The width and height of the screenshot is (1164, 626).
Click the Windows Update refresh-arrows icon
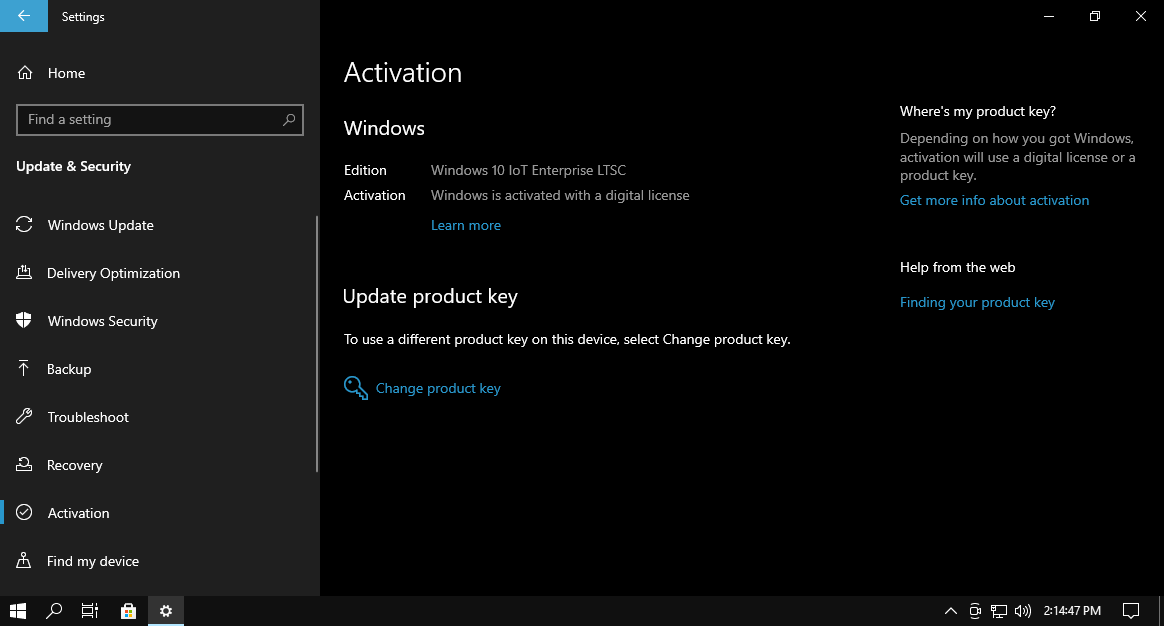tap(24, 224)
